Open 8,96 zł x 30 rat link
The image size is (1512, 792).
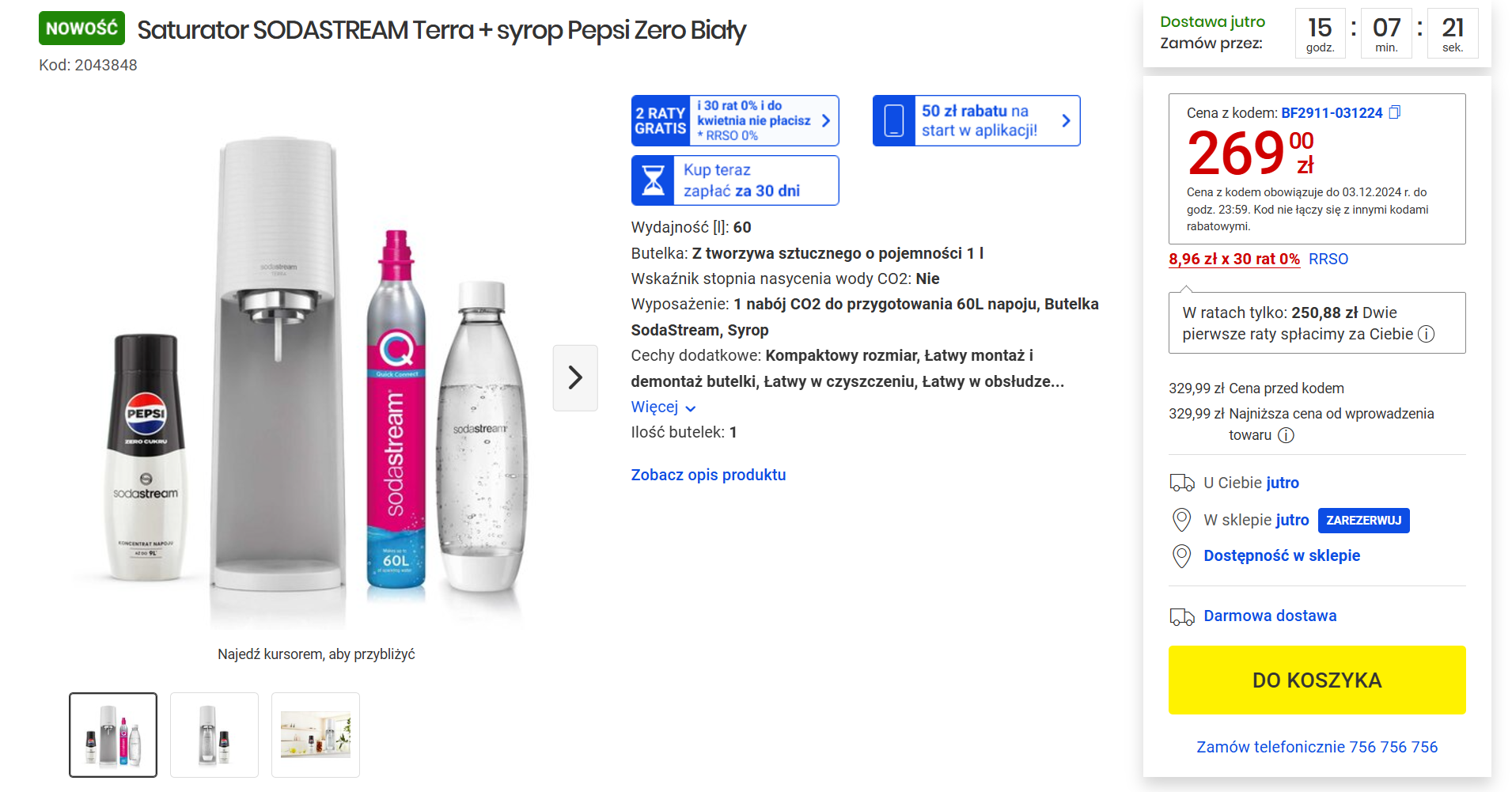[x=1234, y=259]
